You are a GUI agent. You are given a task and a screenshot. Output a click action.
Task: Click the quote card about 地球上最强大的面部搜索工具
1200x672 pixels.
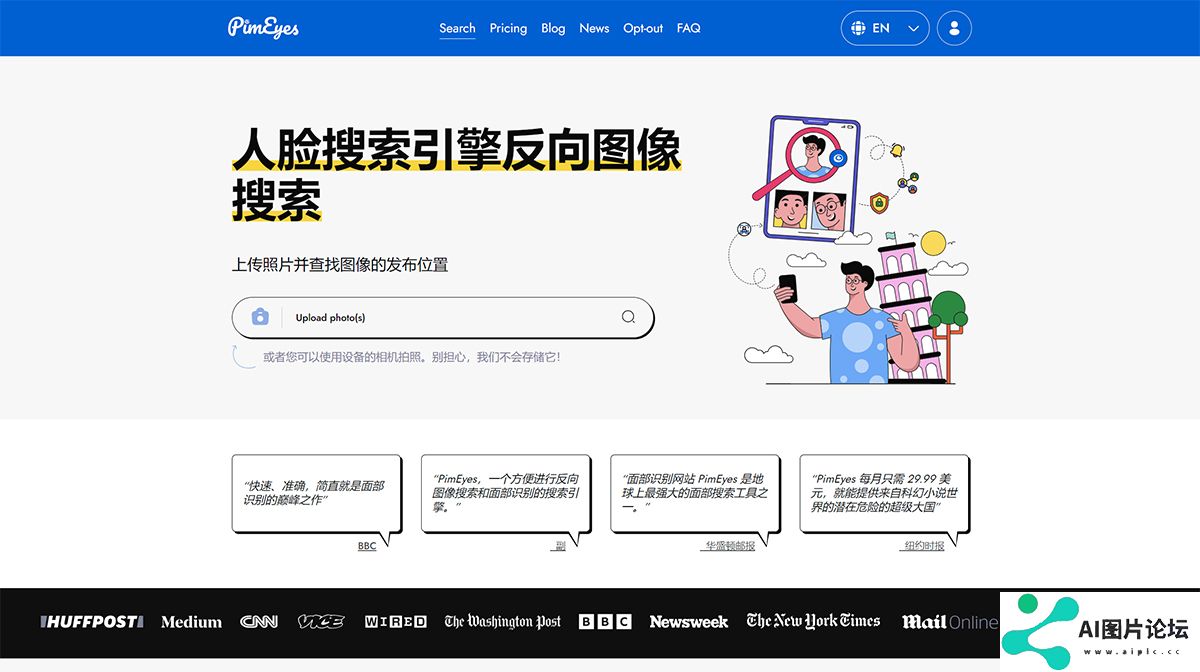click(695, 493)
